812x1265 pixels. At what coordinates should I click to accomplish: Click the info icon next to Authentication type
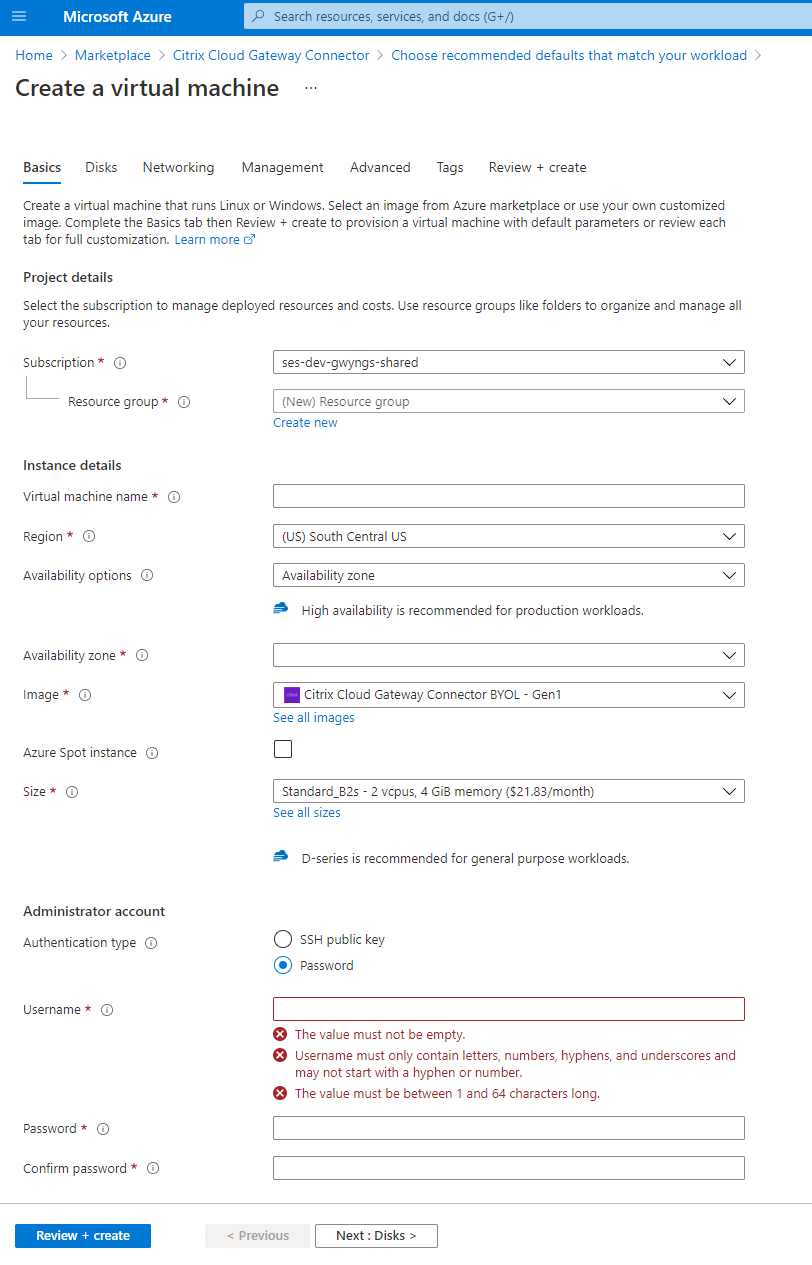(x=151, y=943)
